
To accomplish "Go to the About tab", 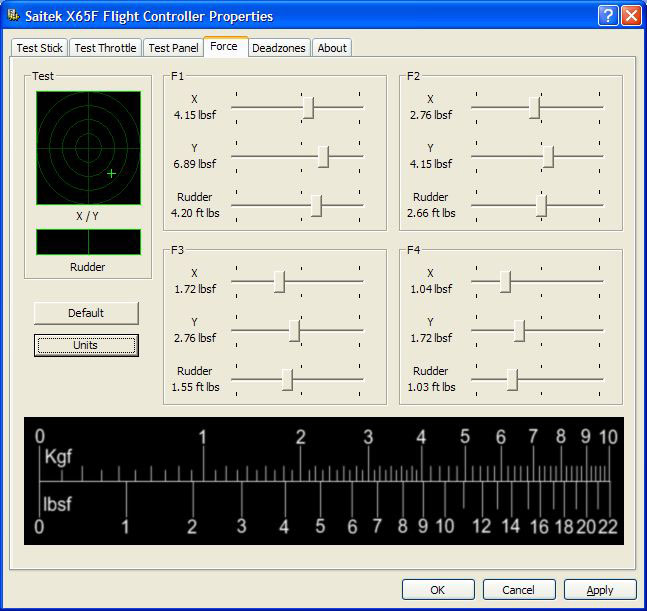I will [332, 48].
